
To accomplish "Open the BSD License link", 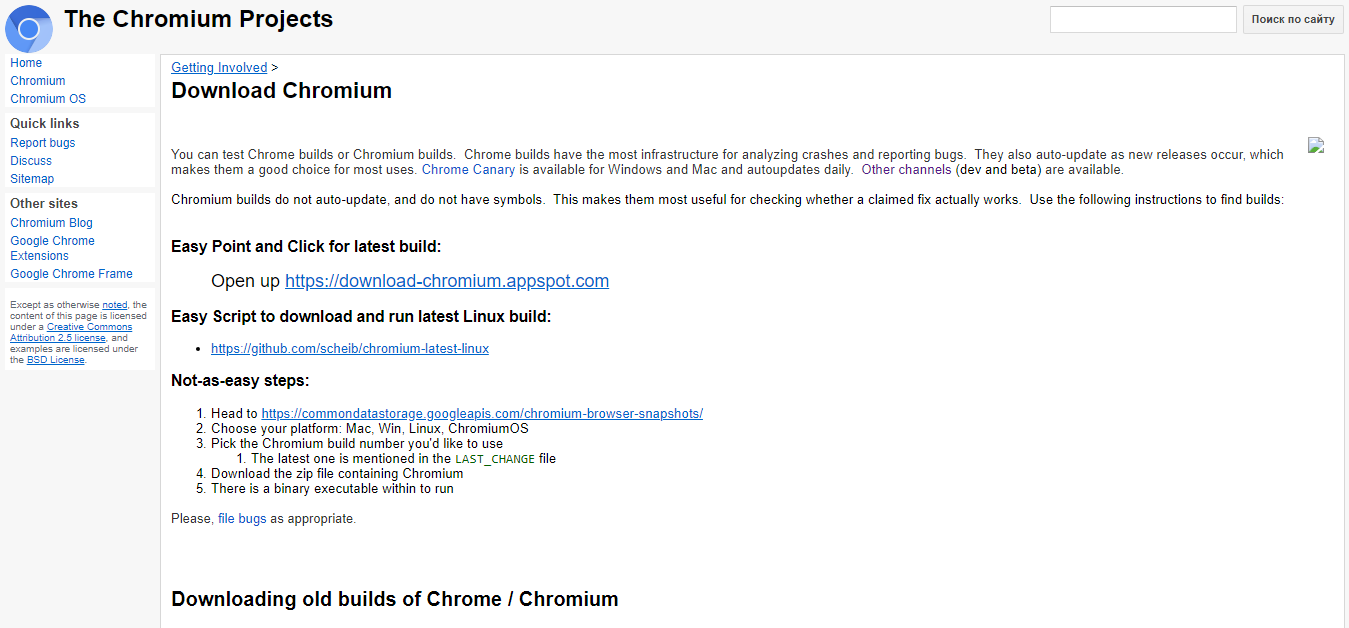I will click(x=55, y=359).
